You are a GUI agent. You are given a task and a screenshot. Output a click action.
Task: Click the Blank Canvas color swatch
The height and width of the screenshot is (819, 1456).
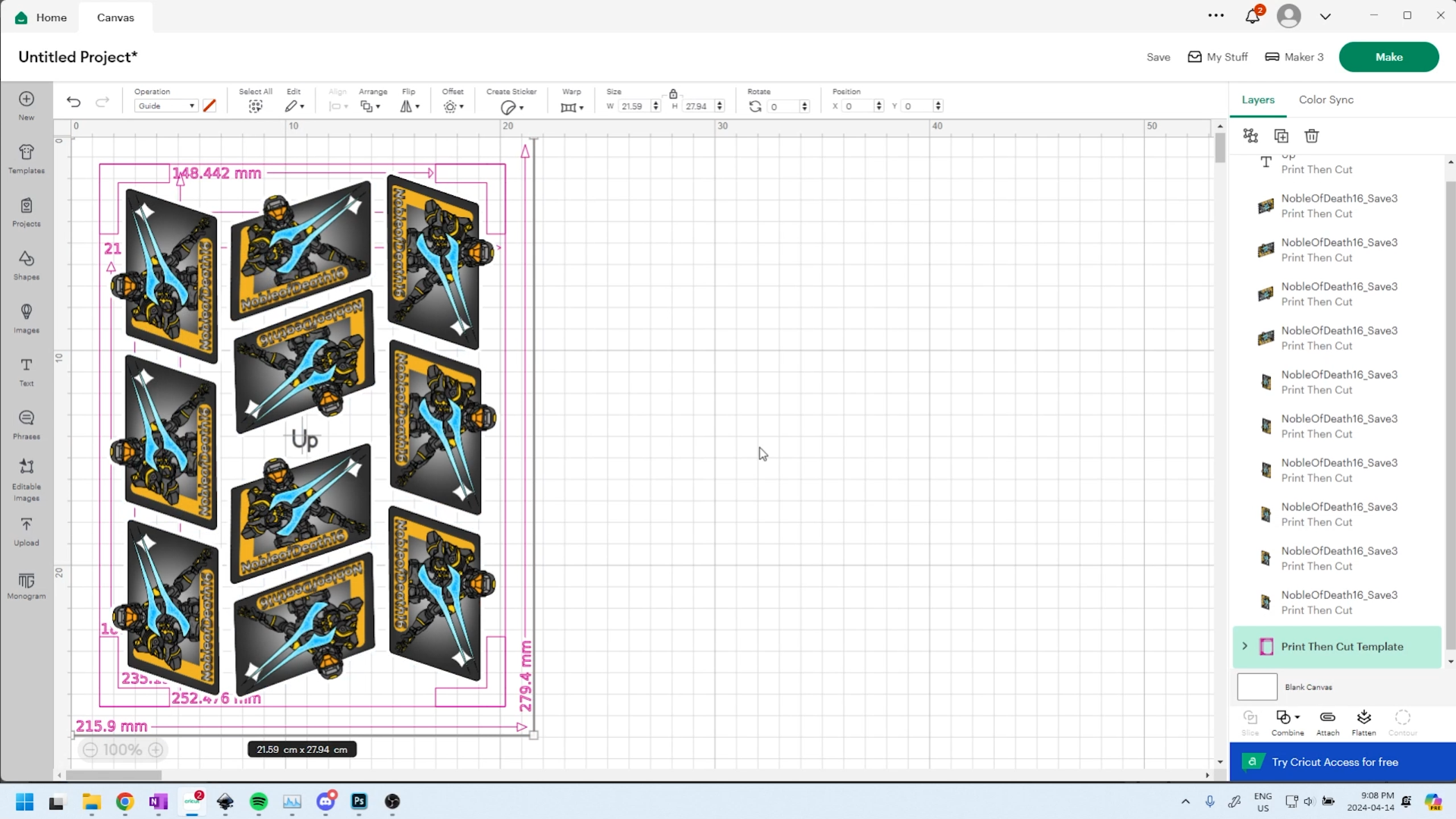1257,687
